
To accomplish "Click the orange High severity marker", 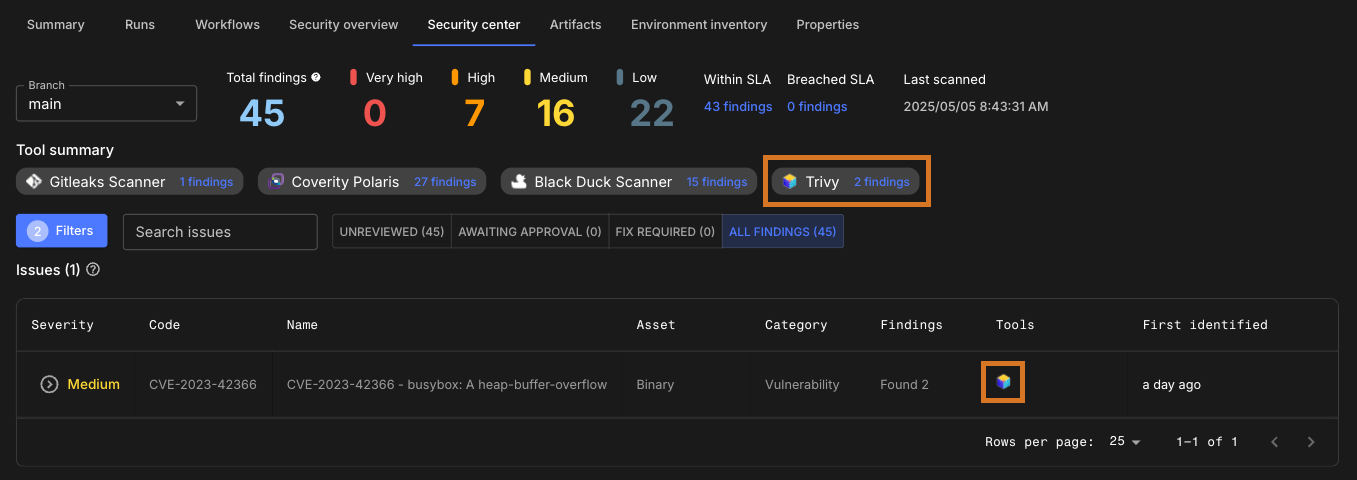I will [x=455, y=77].
